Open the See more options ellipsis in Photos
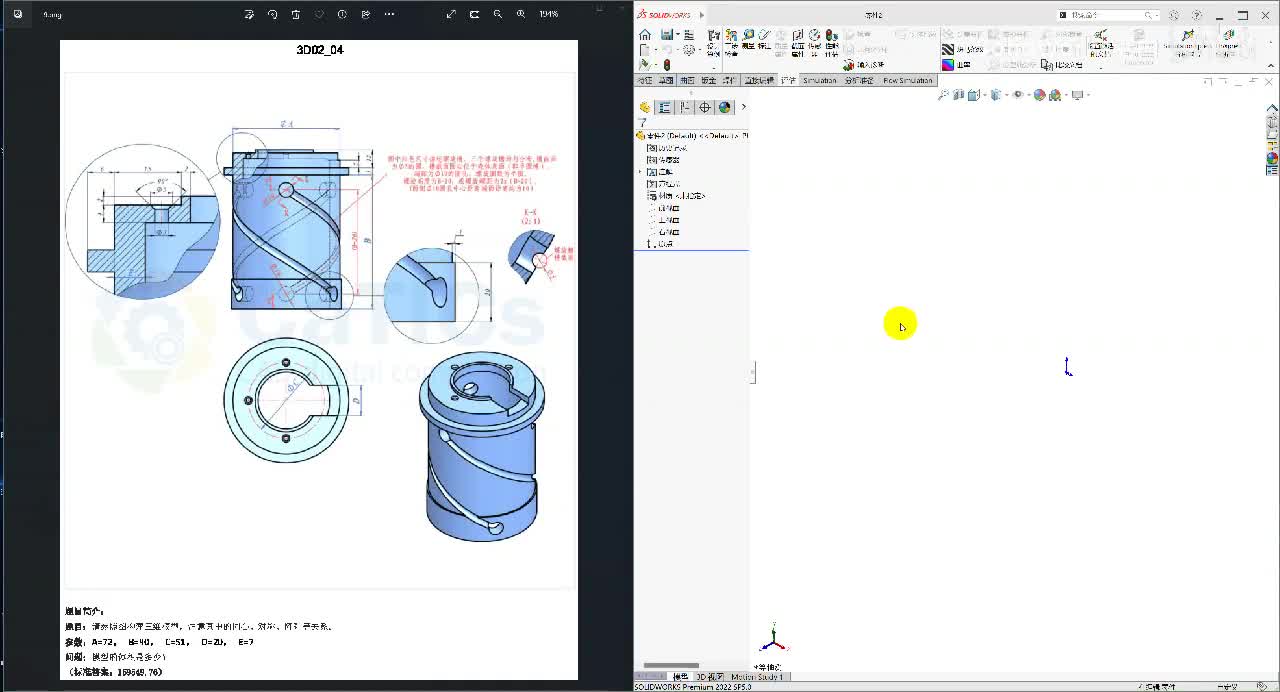This screenshot has width=1280, height=692. tap(389, 14)
